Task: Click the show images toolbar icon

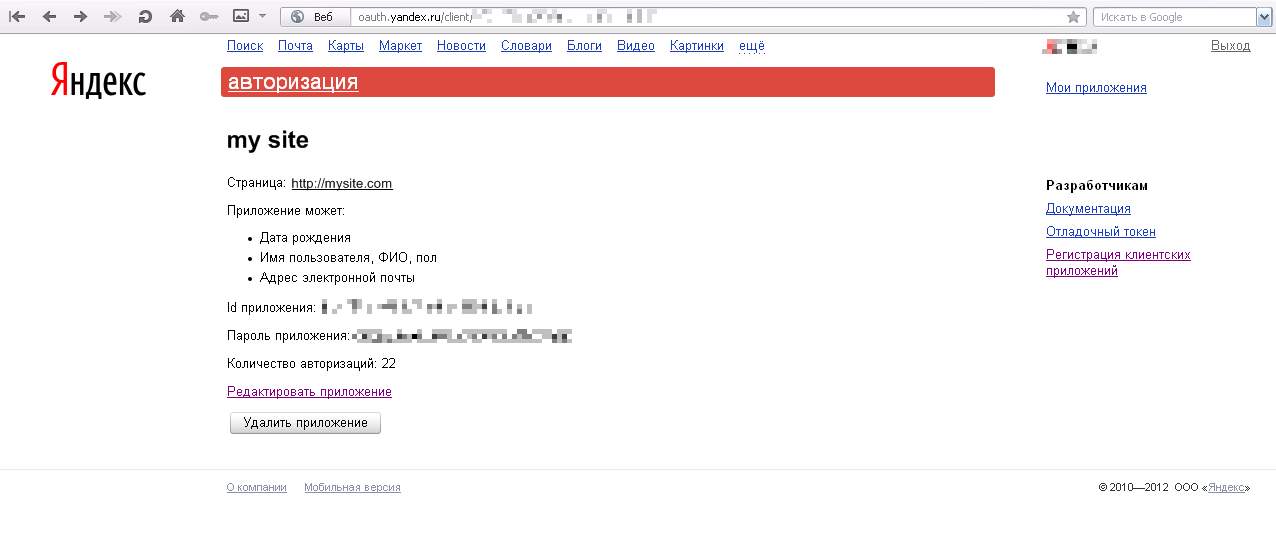Action: pos(241,16)
